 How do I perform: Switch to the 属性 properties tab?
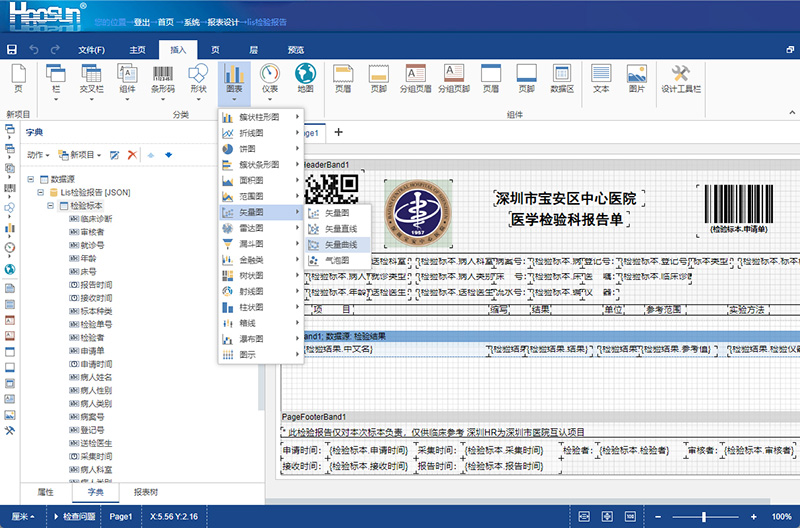(x=46, y=492)
